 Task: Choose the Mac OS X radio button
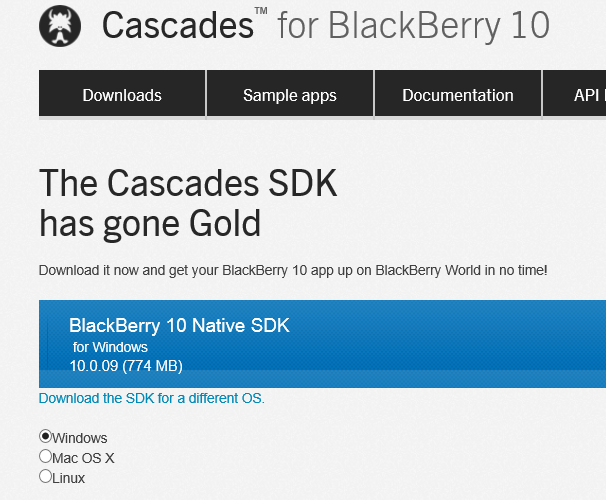46,456
